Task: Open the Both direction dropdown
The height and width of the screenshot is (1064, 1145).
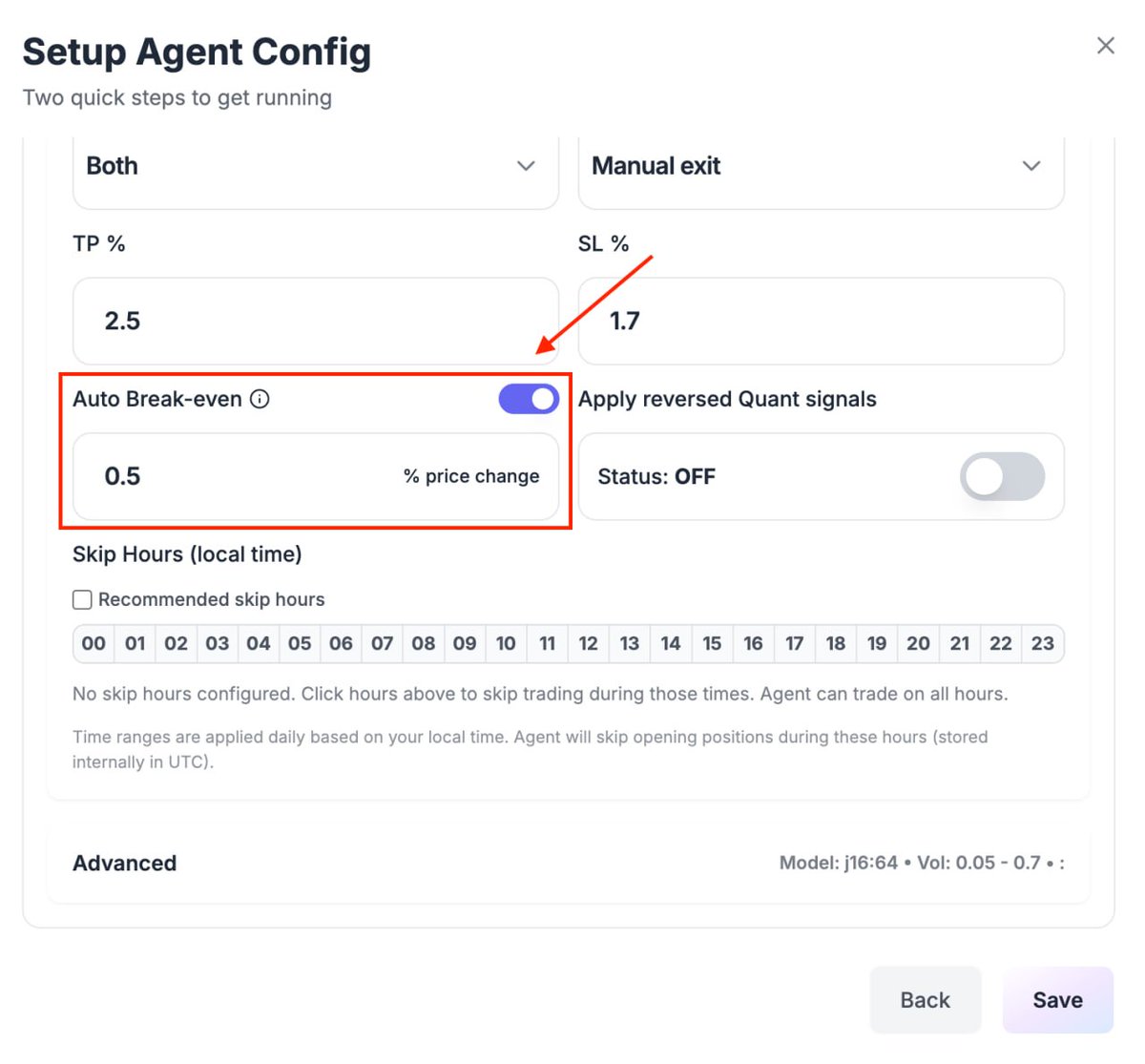Action: [315, 166]
